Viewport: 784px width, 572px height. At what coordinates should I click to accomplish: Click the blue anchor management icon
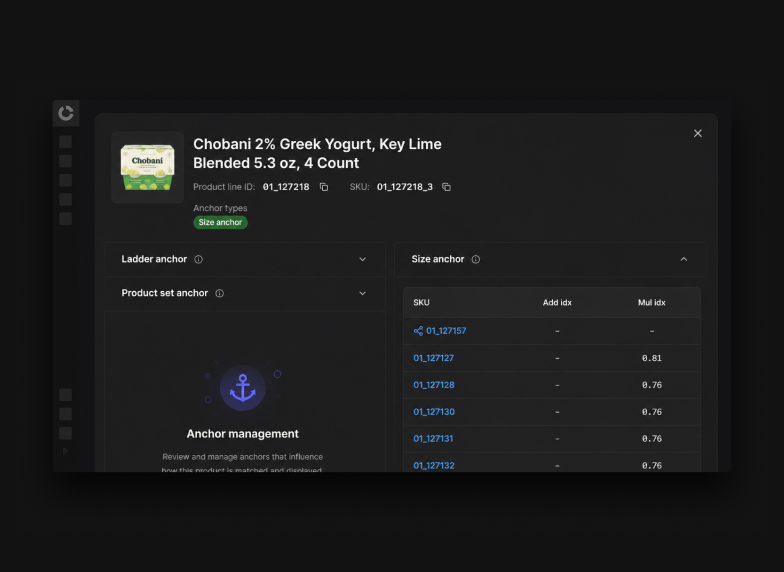click(242, 388)
